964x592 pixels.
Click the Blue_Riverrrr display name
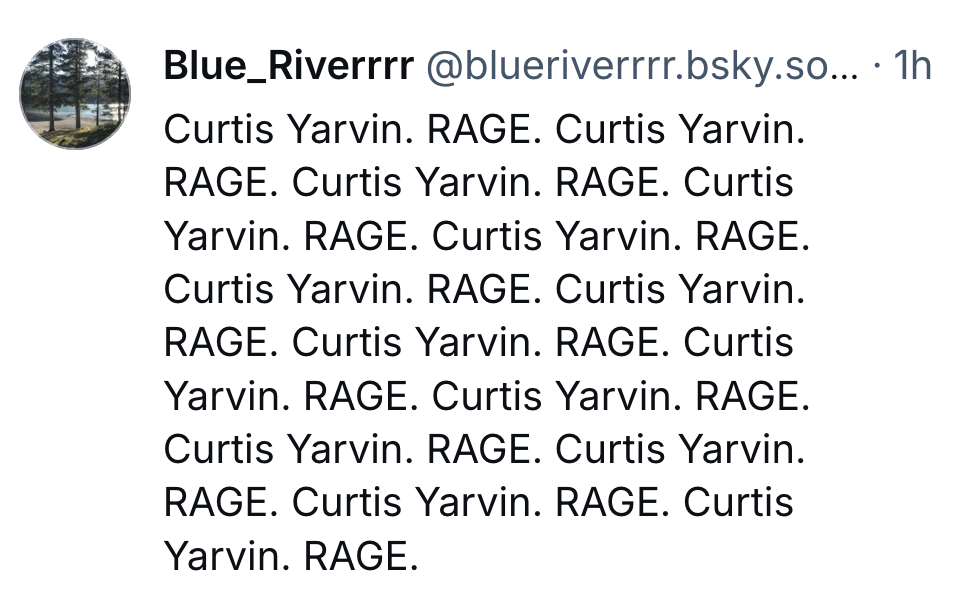288,66
